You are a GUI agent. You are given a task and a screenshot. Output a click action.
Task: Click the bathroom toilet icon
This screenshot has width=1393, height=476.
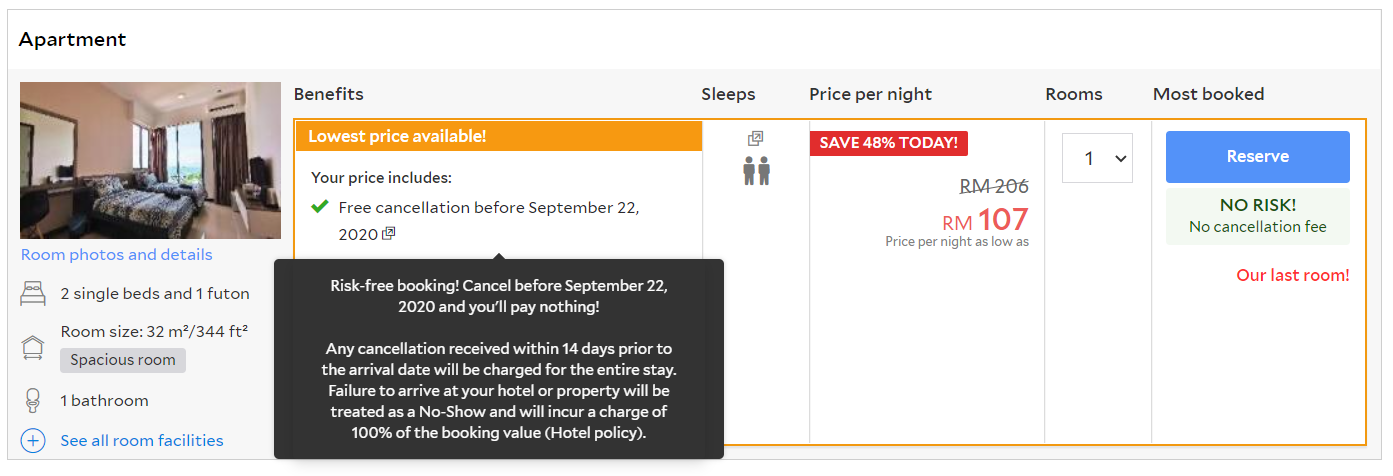[33, 401]
